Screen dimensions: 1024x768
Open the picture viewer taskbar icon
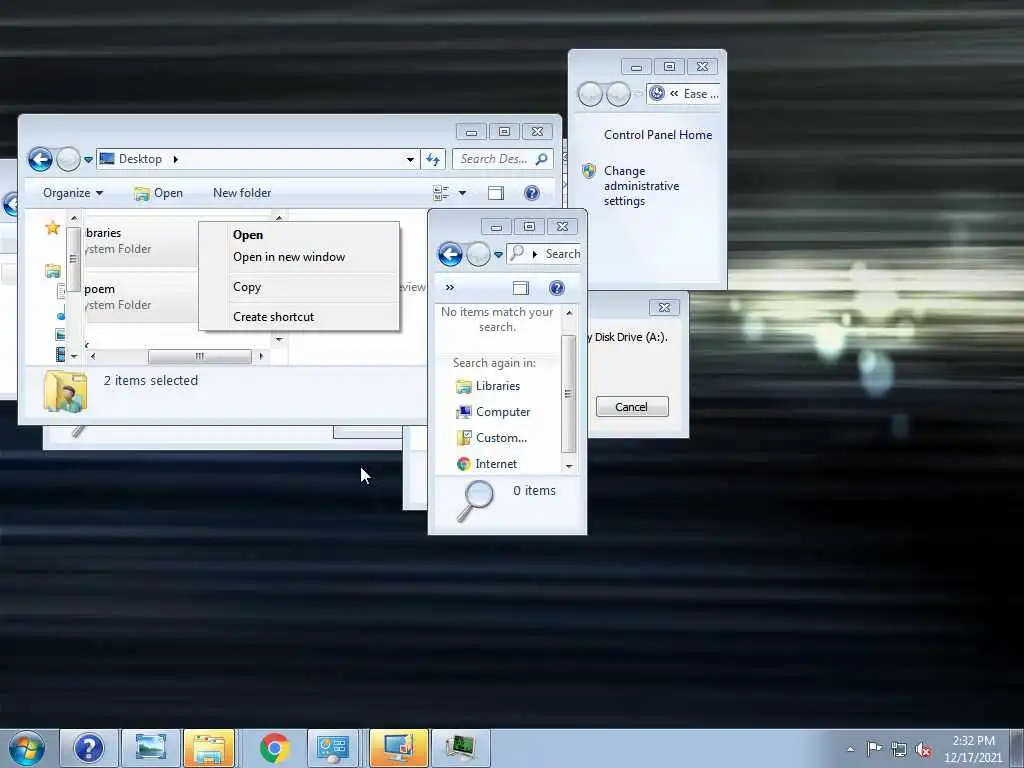151,748
